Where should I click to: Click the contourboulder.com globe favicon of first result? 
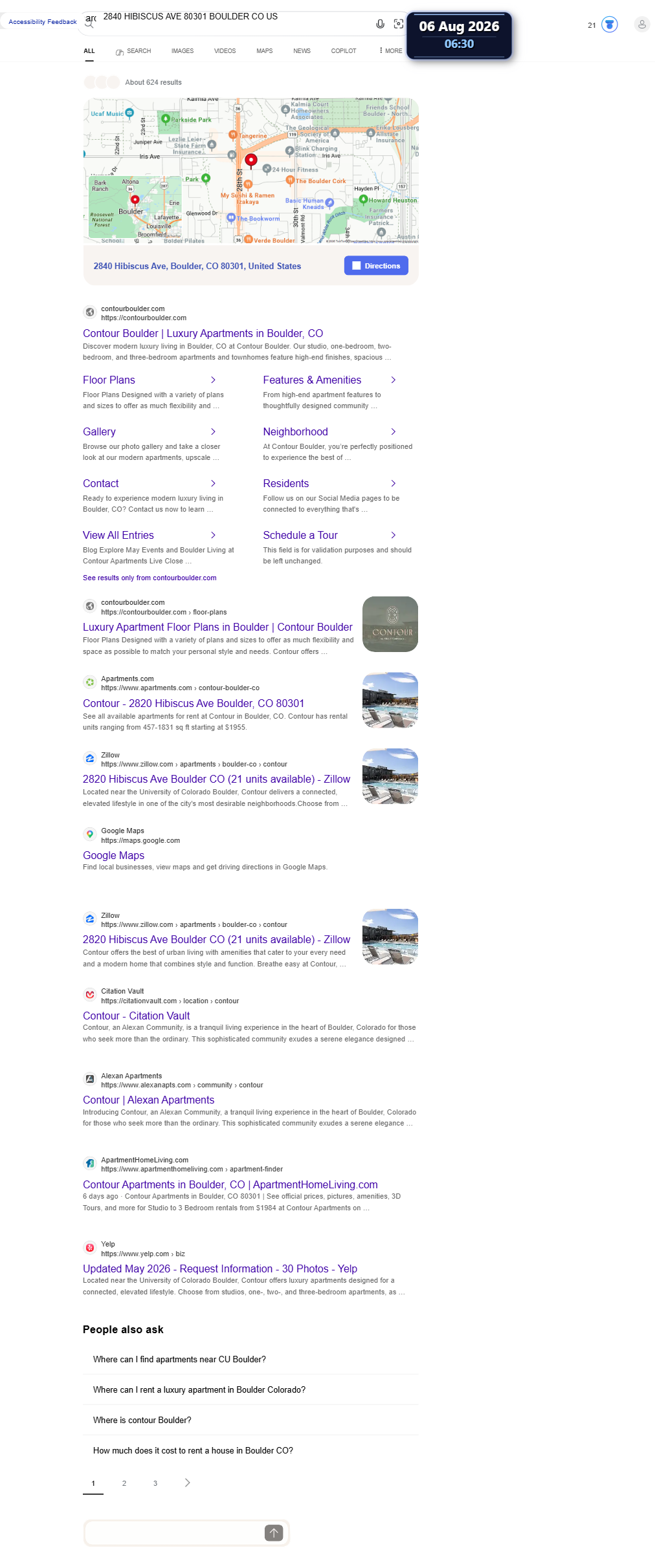click(x=90, y=312)
